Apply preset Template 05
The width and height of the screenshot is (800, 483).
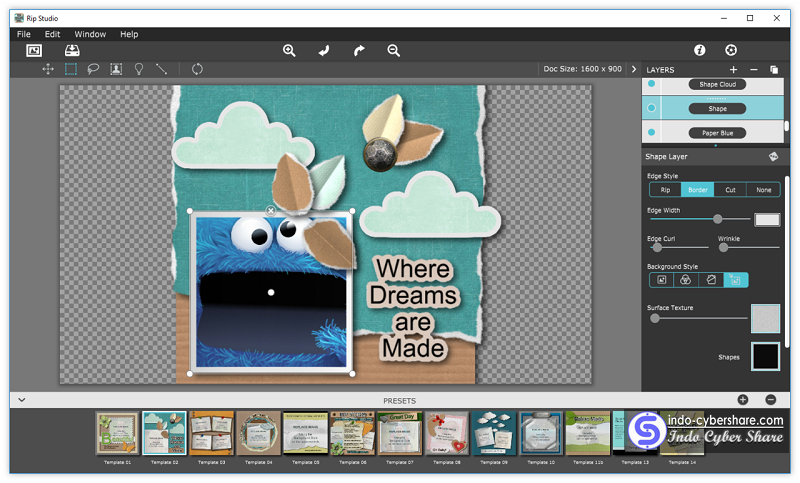306,434
